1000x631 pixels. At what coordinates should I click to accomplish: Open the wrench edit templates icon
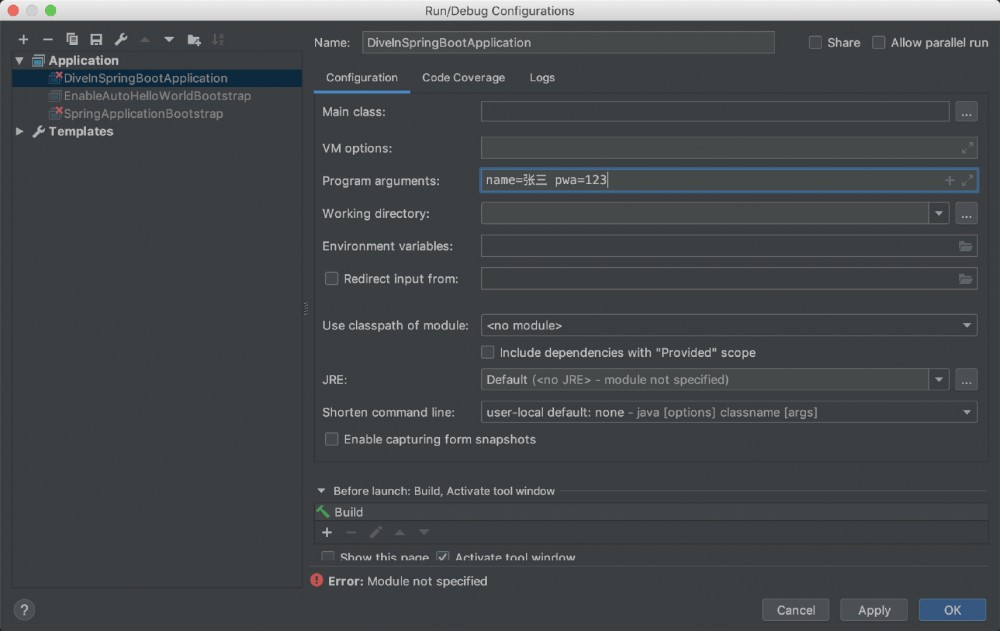[x=121, y=39]
